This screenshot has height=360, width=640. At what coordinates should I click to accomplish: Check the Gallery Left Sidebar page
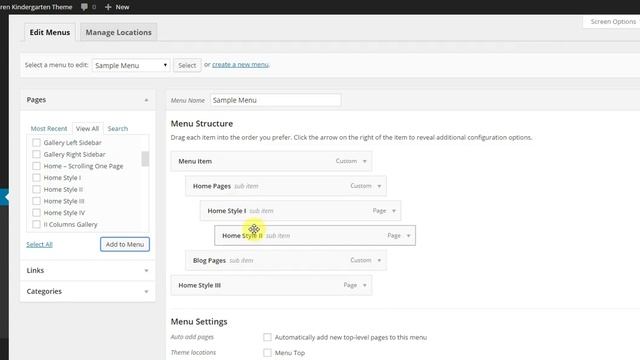tap(36, 142)
